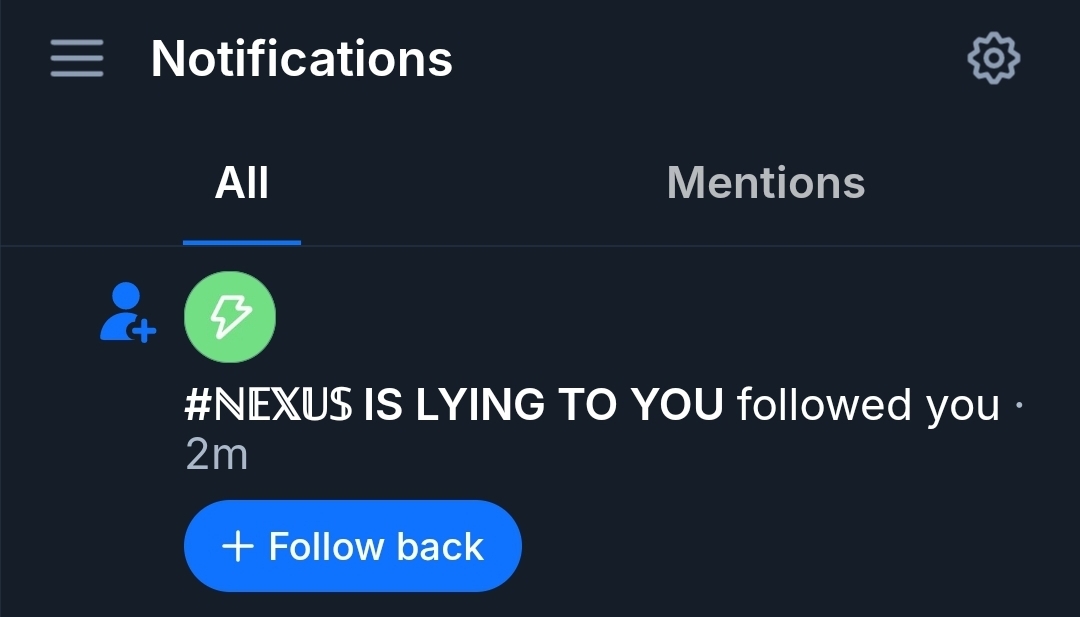Open the hamburger navigation menu
The width and height of the screenshot is (1080, 617).
(77, 58)
